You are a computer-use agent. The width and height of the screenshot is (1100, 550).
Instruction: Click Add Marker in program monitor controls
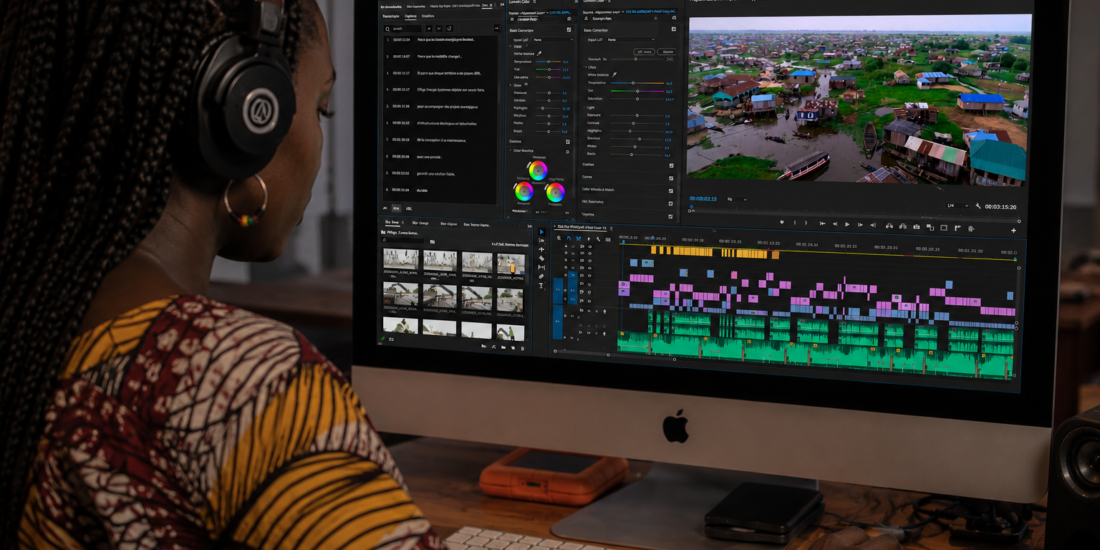coord(782,222)
